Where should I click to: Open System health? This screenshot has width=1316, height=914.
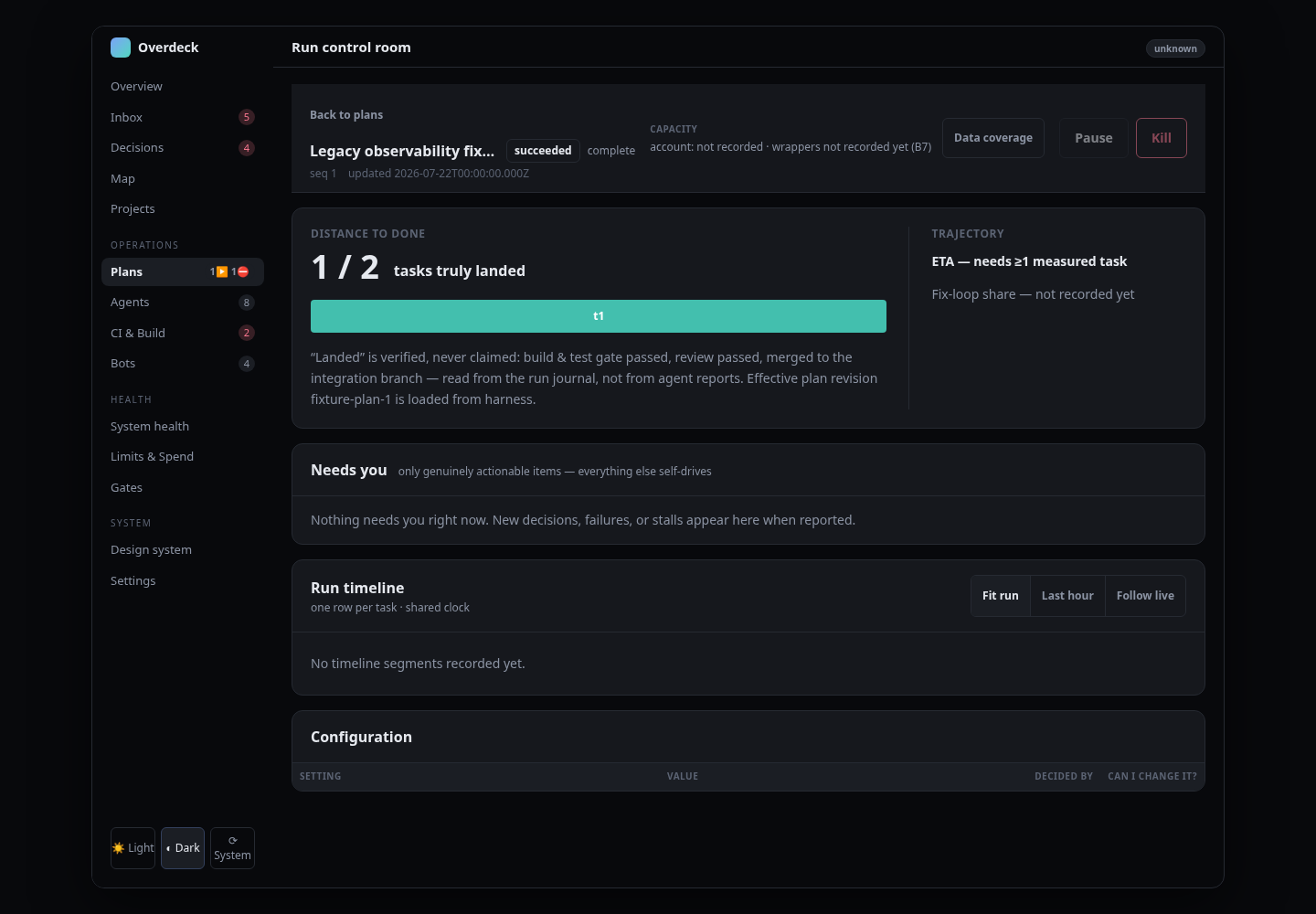coord(183,427)
